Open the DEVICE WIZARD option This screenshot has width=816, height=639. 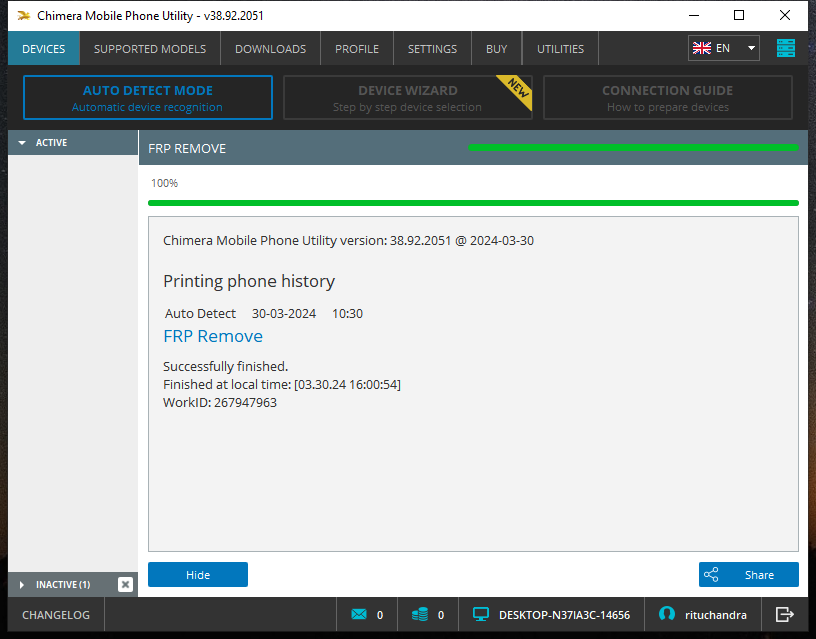pos(407,97)
